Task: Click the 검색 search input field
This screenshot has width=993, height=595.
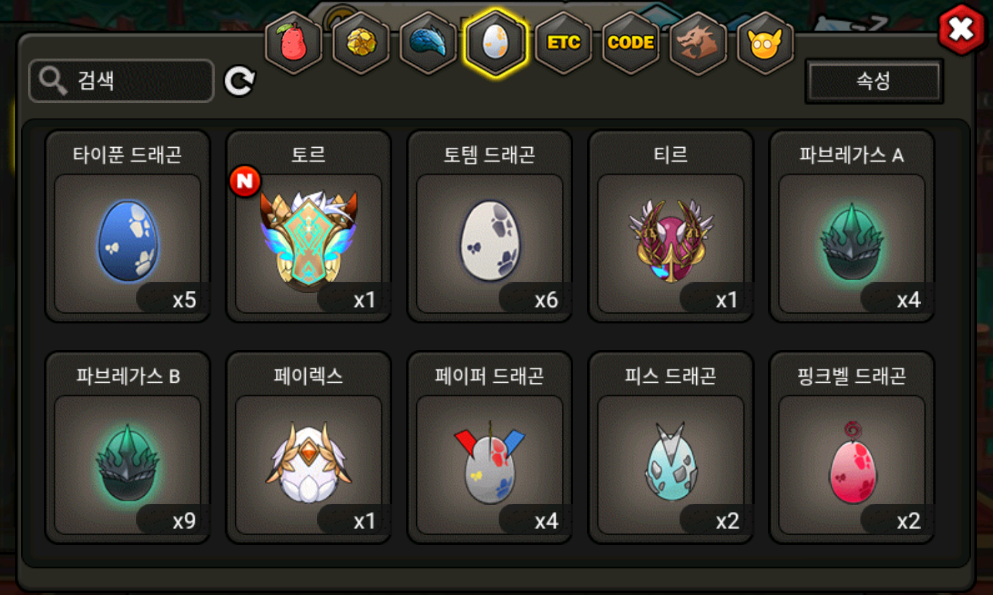Action: tap(122, 80)
